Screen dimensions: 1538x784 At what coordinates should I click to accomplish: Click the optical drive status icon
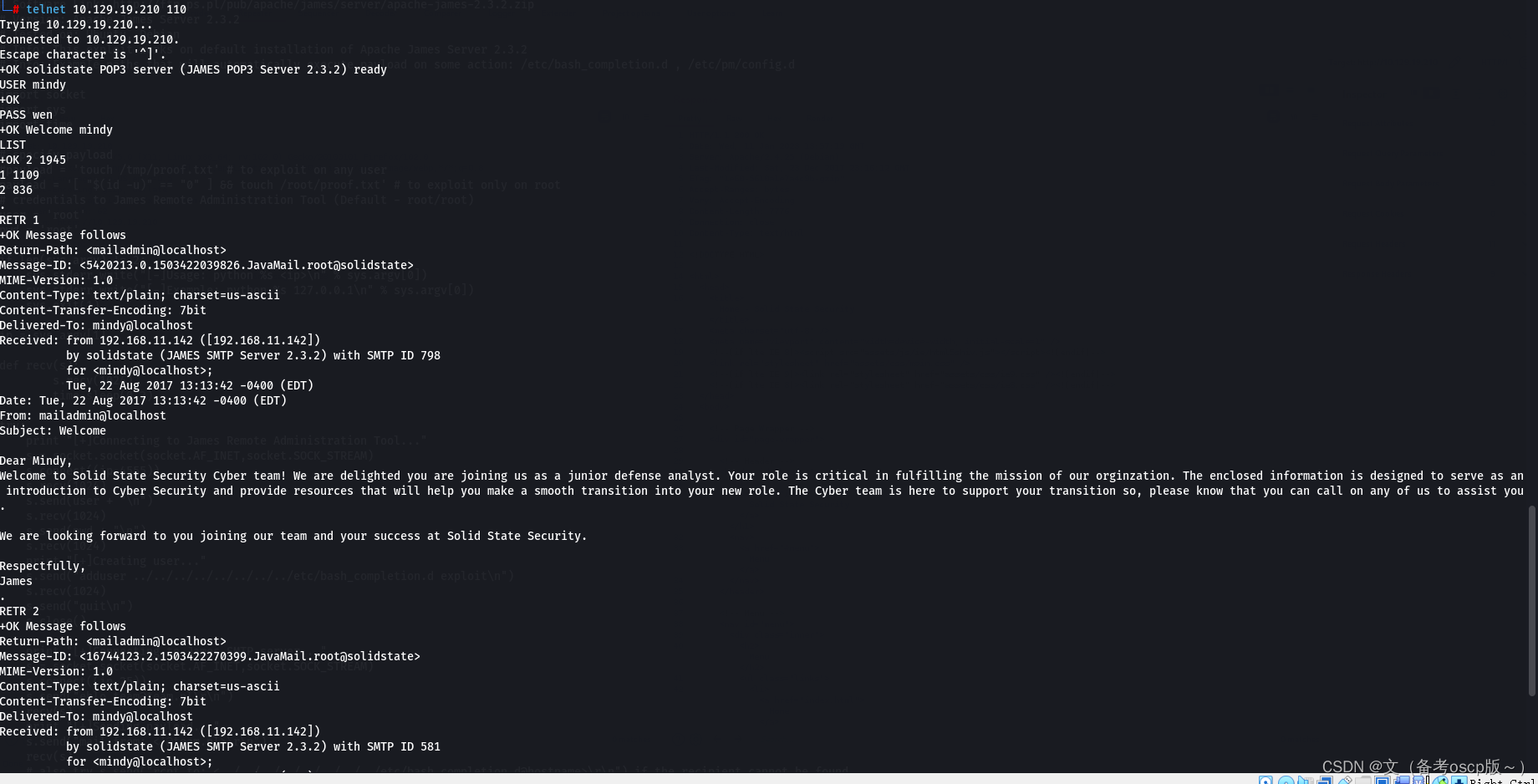tap(1286, 781)
